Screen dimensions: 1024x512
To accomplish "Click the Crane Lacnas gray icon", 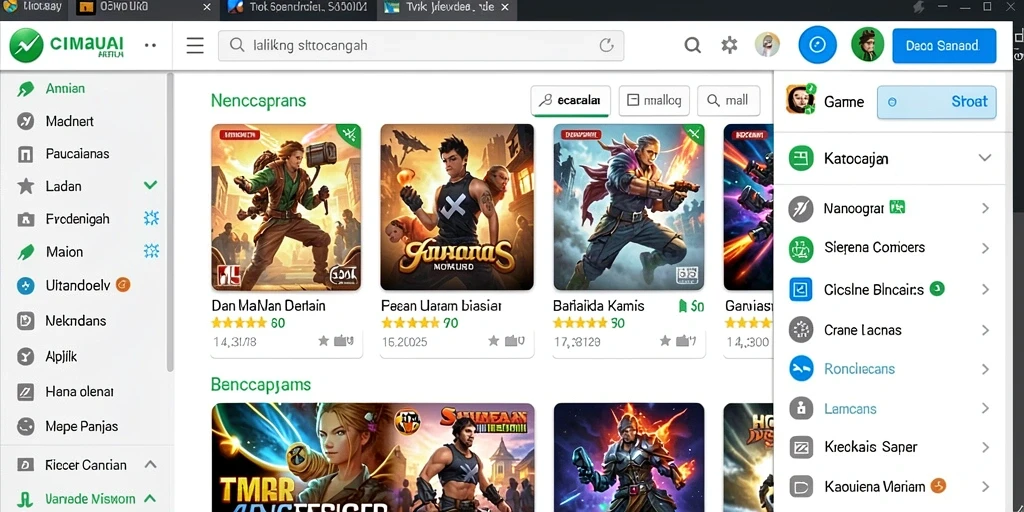I will click(801, 330).
